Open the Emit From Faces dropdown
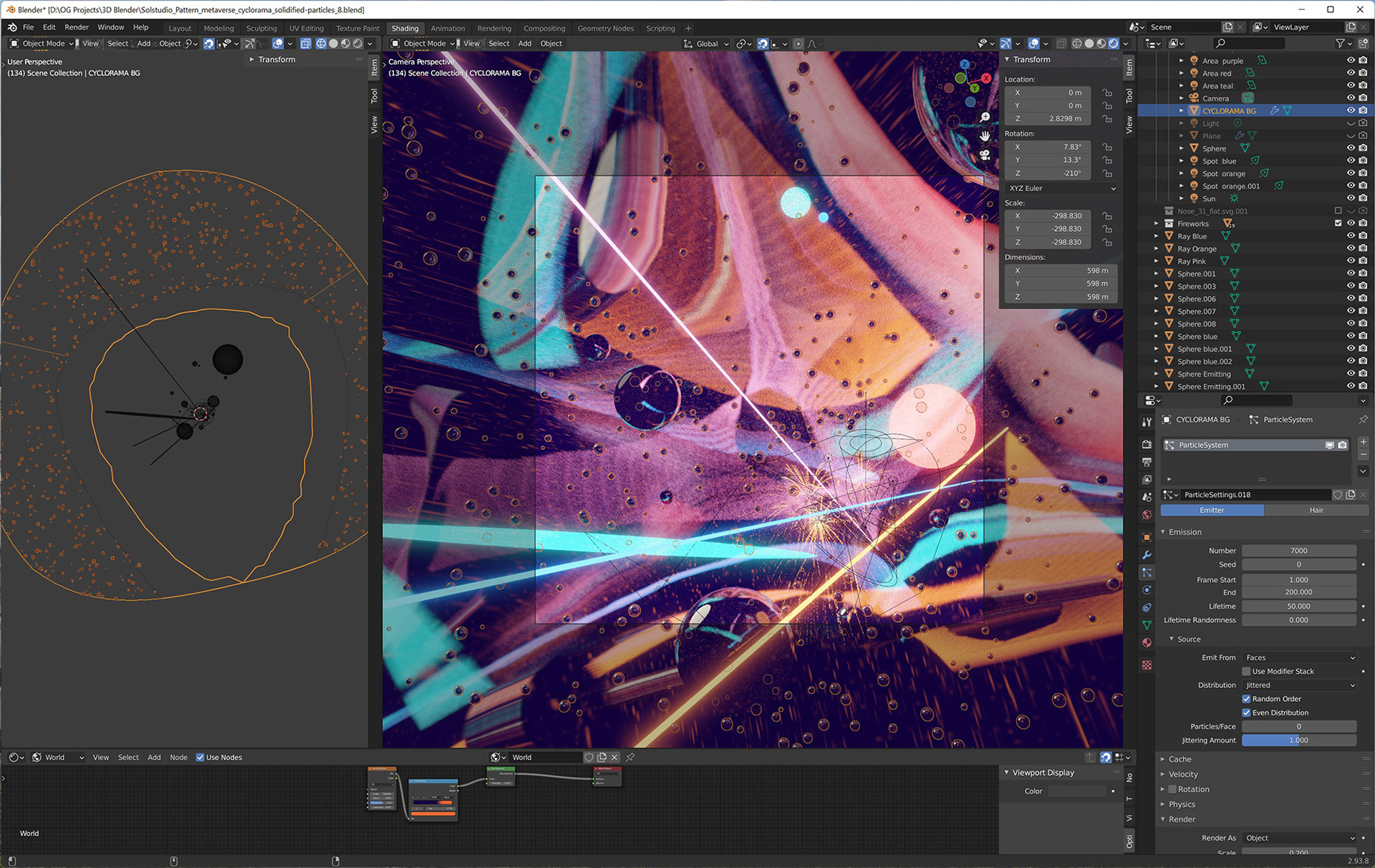 pos(1299,657)
